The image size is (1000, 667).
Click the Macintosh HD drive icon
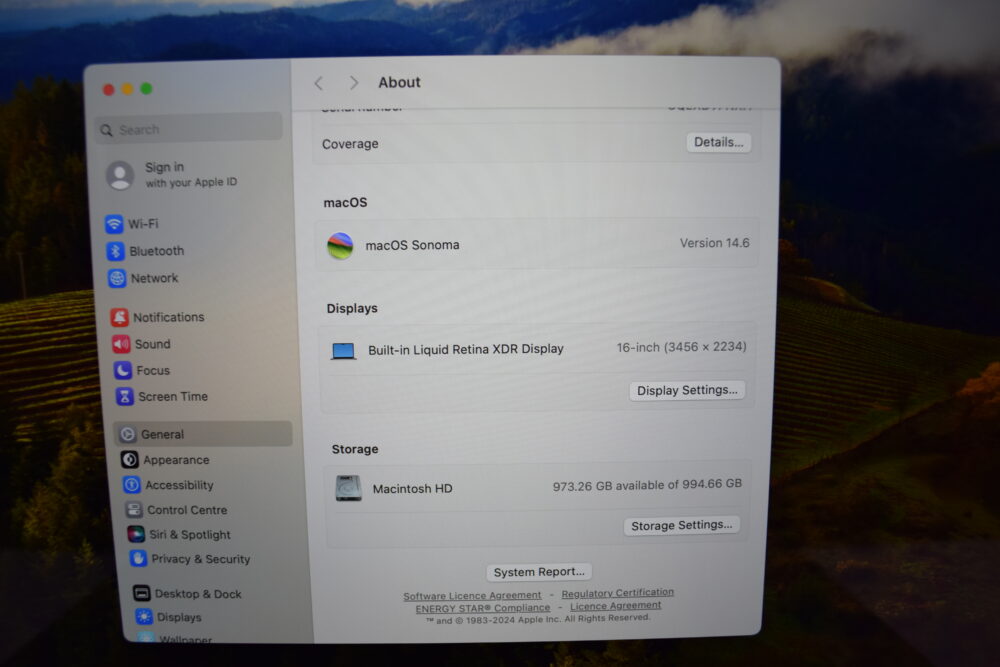pyautogui.click(x=349, y=488)
